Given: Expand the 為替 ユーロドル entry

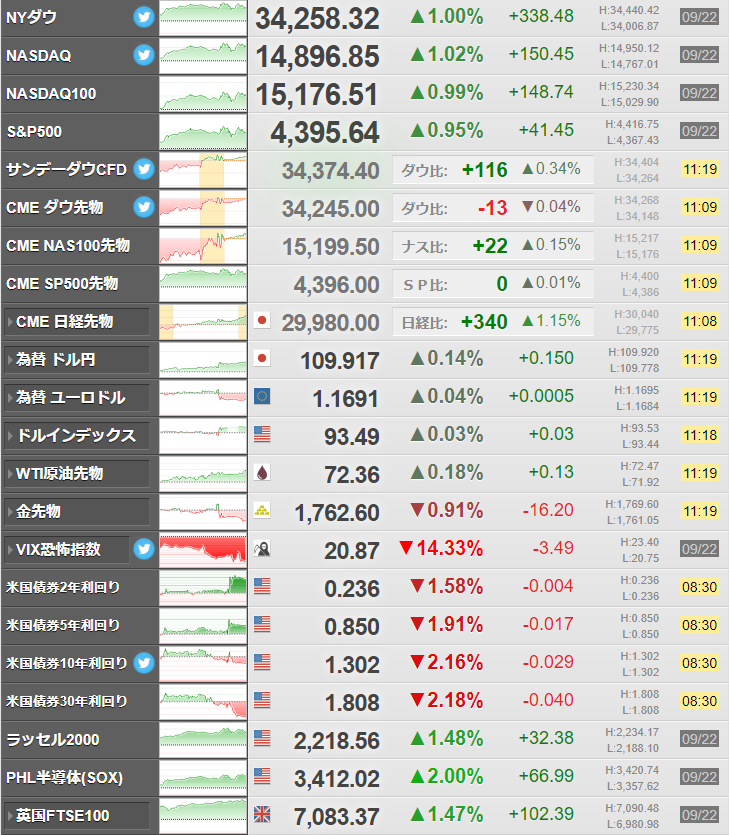Looking at the screenshot, I should 77,397.
